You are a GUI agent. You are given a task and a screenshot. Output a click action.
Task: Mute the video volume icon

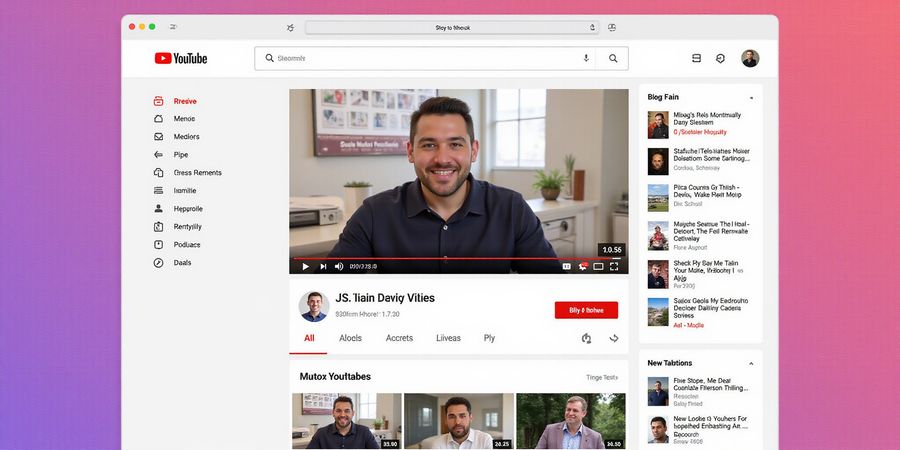pyautogui.click(x=339, y=266)
